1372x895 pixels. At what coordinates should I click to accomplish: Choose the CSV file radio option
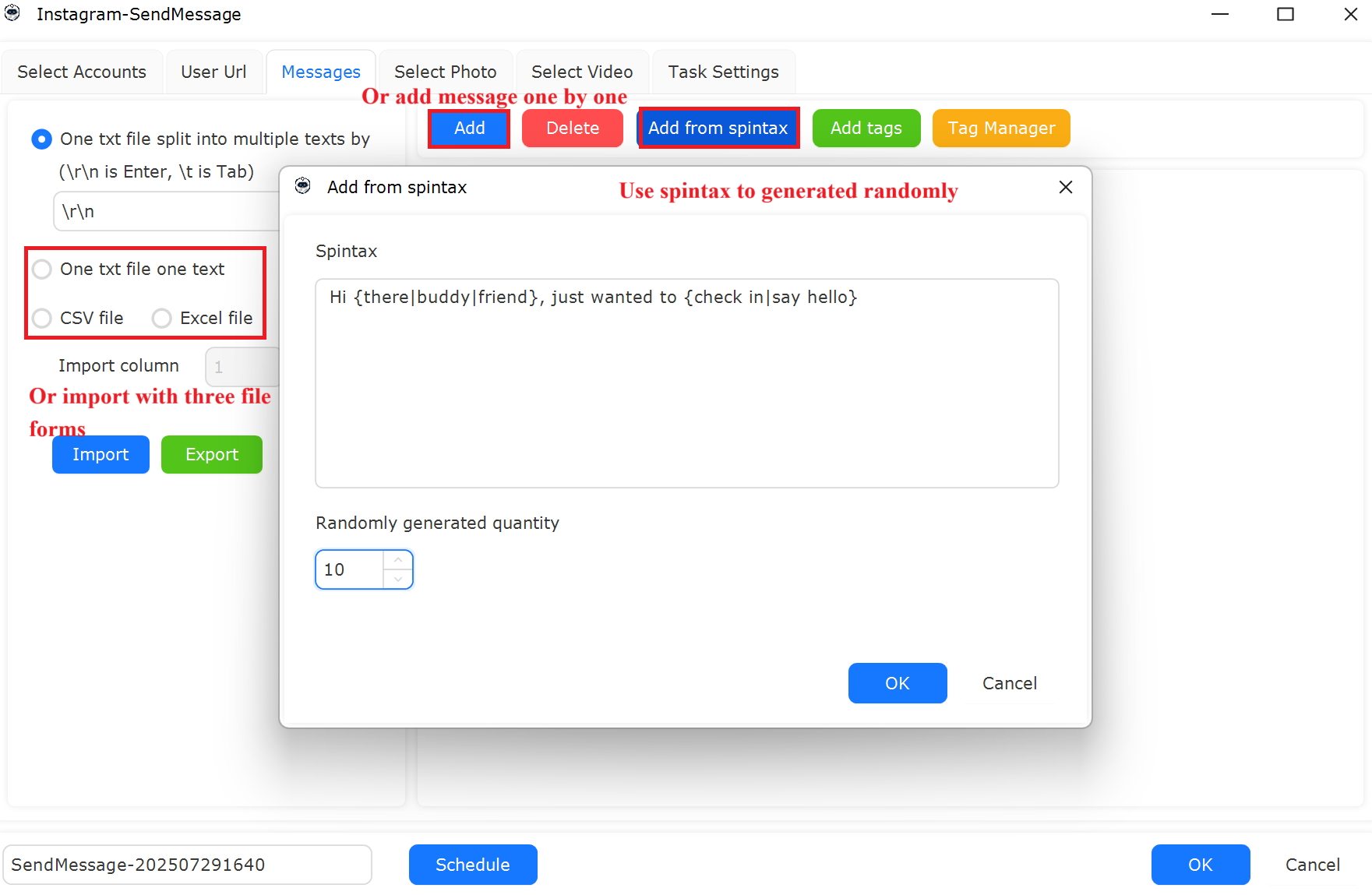(x=42, y=319)
